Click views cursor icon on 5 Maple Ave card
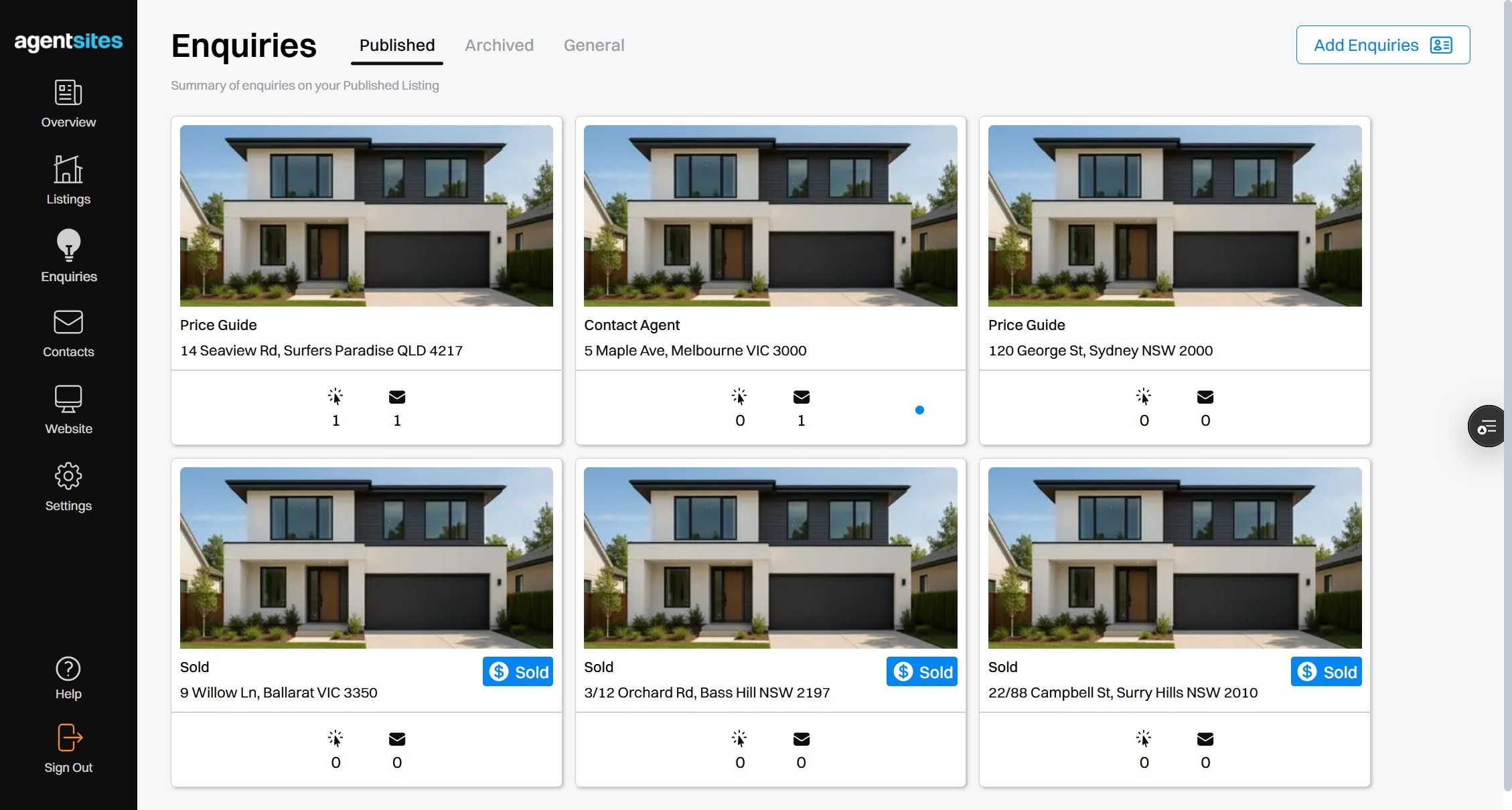The width and height of the screenshot is (1512, 810). tap(739, 397)
